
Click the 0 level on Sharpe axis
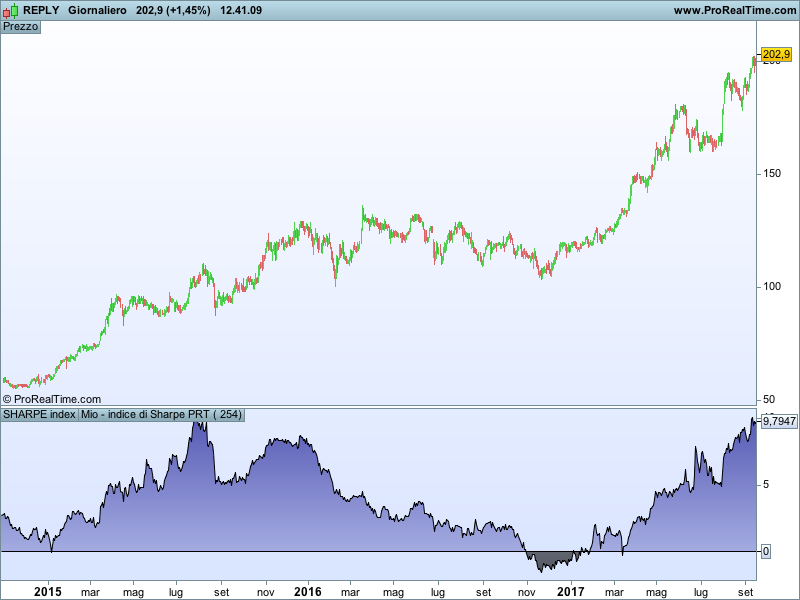pyautogui.click(x=765, y=551)
